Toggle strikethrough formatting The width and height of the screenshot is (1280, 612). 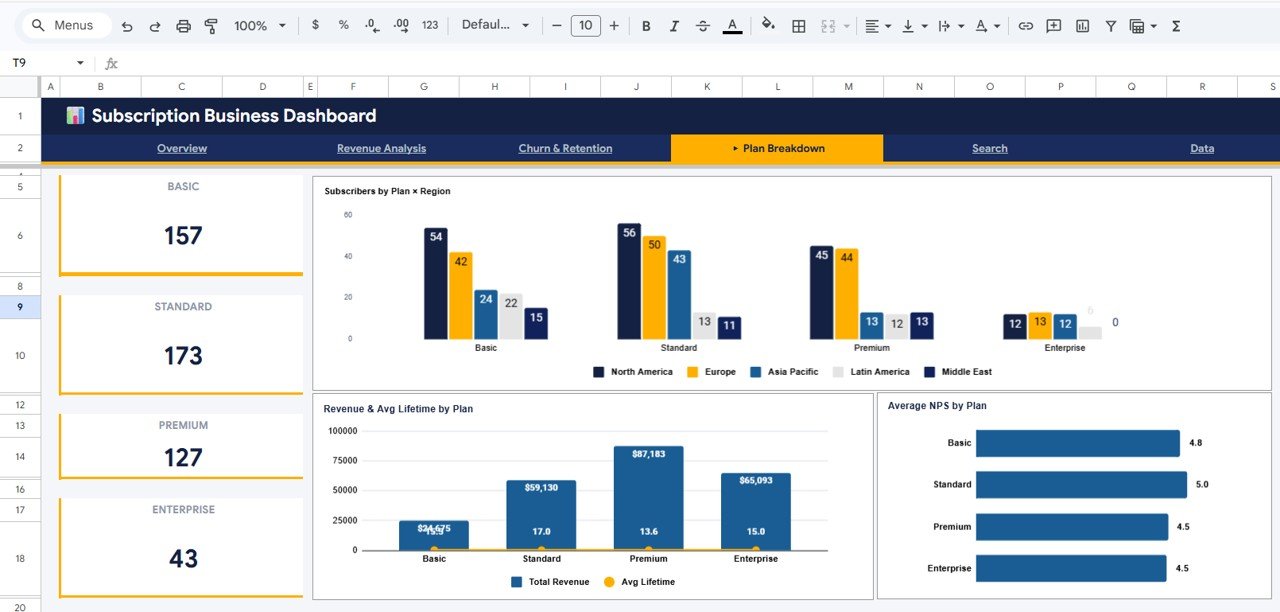point(701,25)
